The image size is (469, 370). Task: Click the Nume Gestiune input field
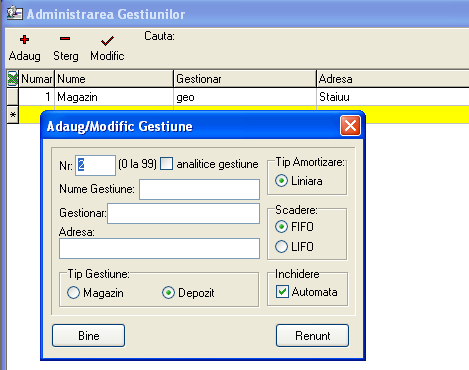tap(199, 189)
